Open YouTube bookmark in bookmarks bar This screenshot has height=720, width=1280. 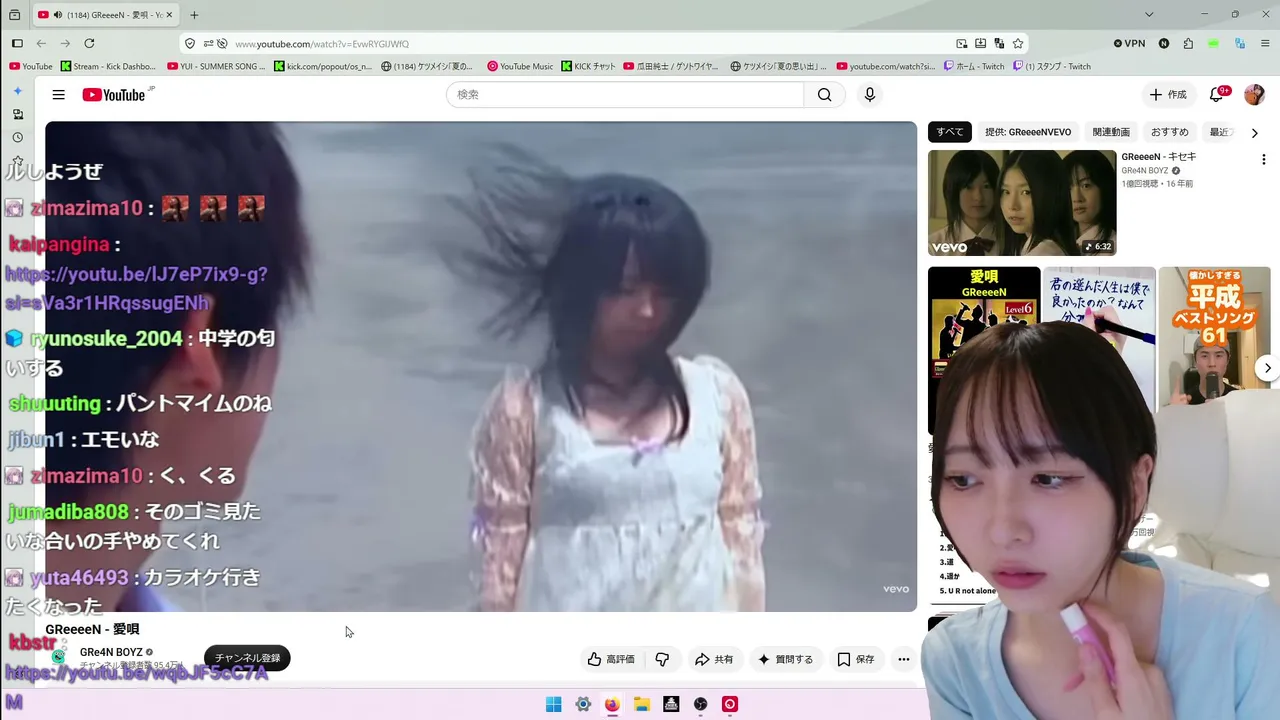(30, 66)
